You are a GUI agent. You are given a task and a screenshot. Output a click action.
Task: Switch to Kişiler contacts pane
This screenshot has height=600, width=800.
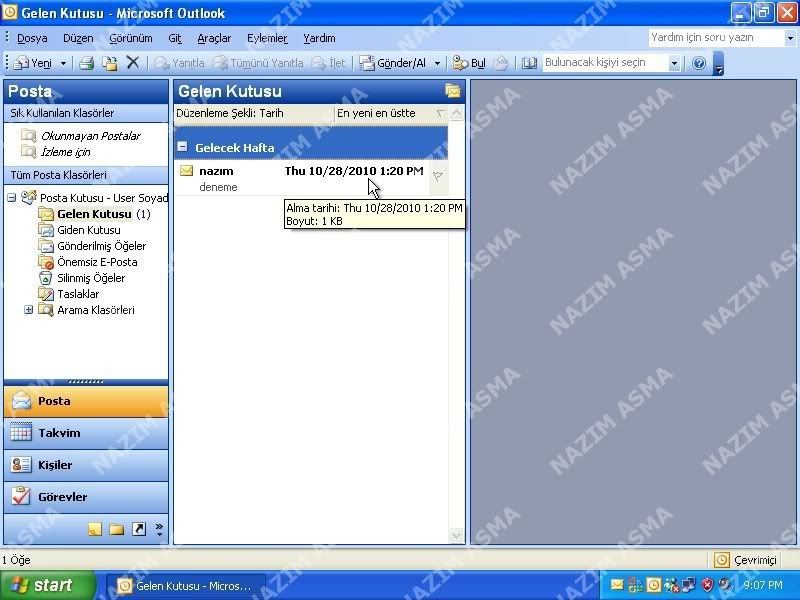(86, 465)
